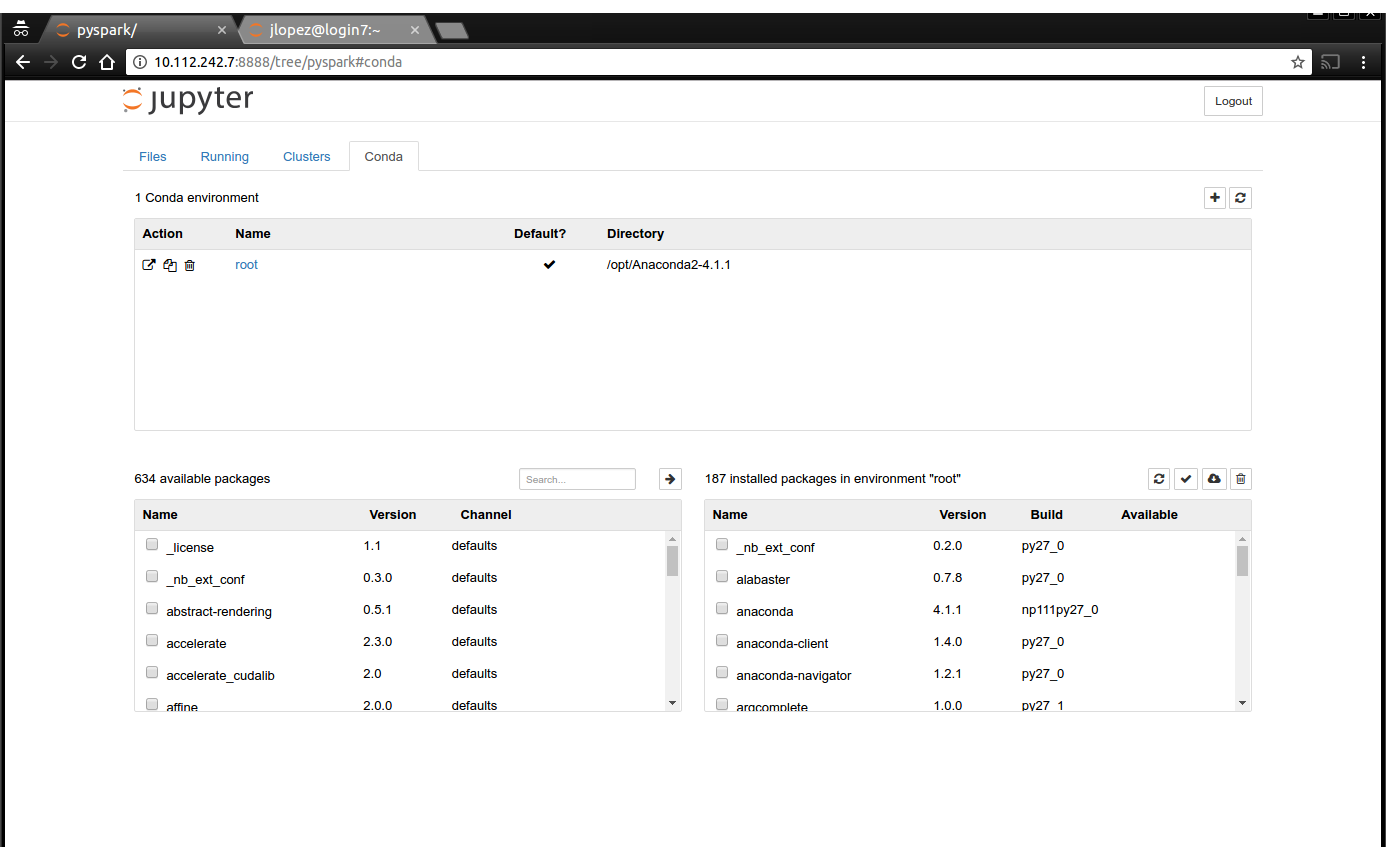Screen dimensions: 1386x860
Task: Go back in browser
Action: point(23,62)
